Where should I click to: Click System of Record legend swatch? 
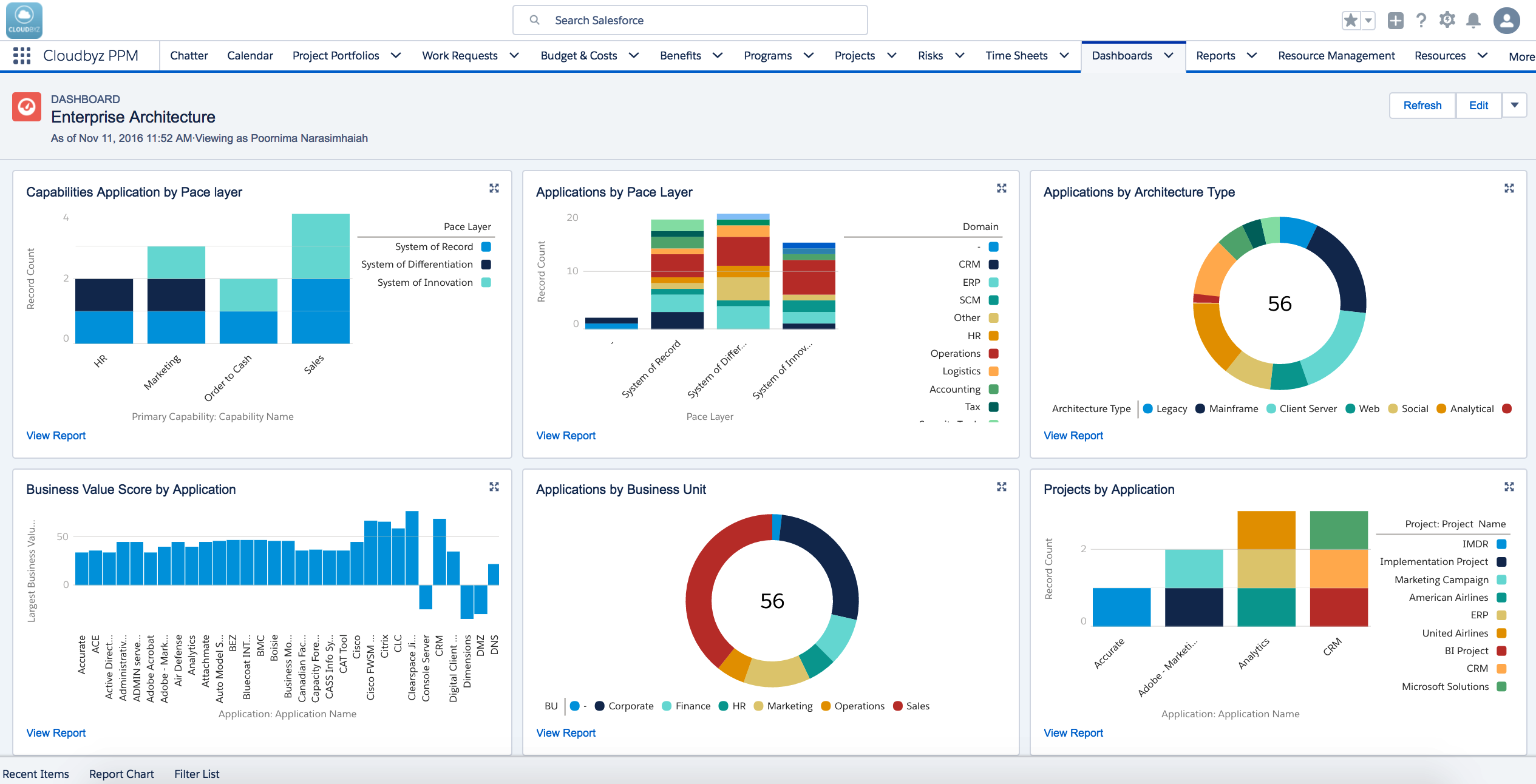coord(486,247)
